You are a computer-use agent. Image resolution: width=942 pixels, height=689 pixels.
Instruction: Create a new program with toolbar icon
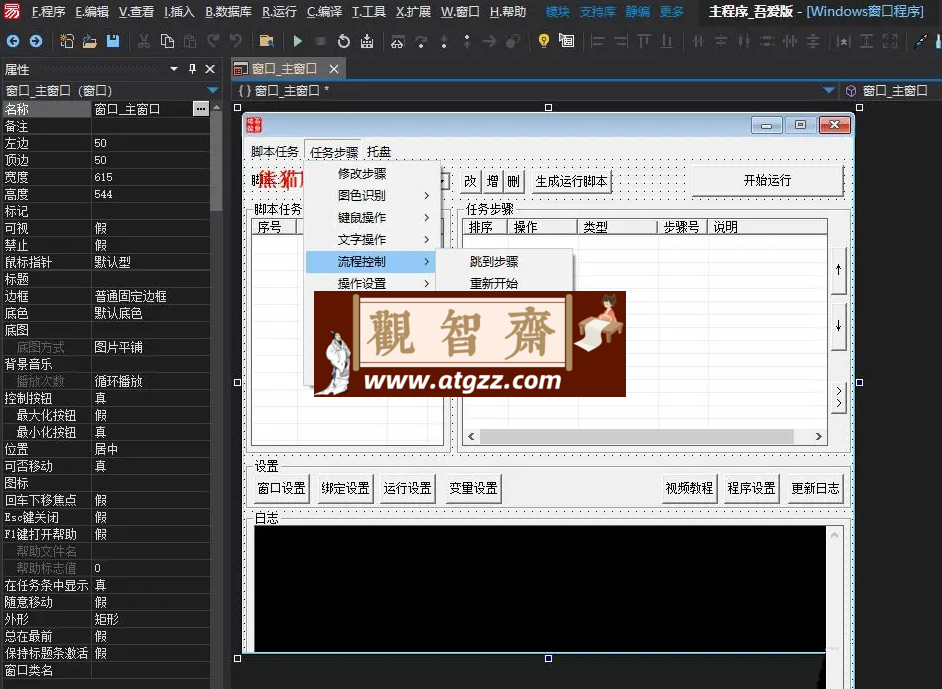click(x=67, y=41)
